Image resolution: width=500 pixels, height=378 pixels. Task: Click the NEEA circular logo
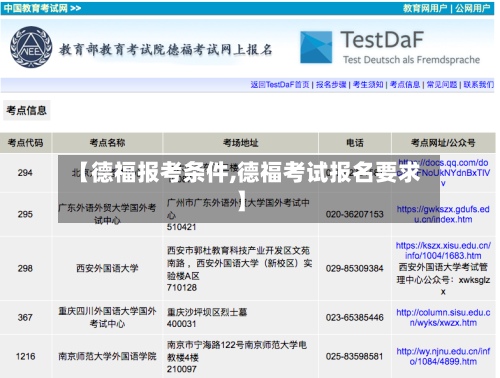31,47
